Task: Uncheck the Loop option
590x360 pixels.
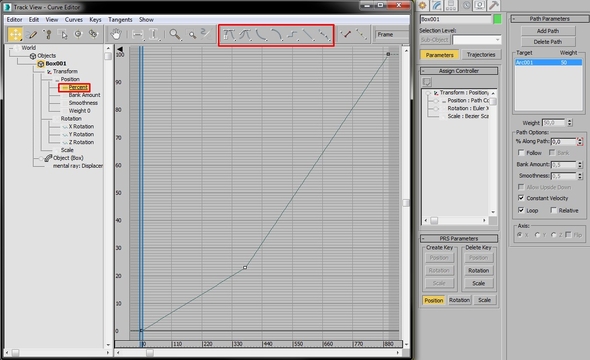Action: coord(521,210)
